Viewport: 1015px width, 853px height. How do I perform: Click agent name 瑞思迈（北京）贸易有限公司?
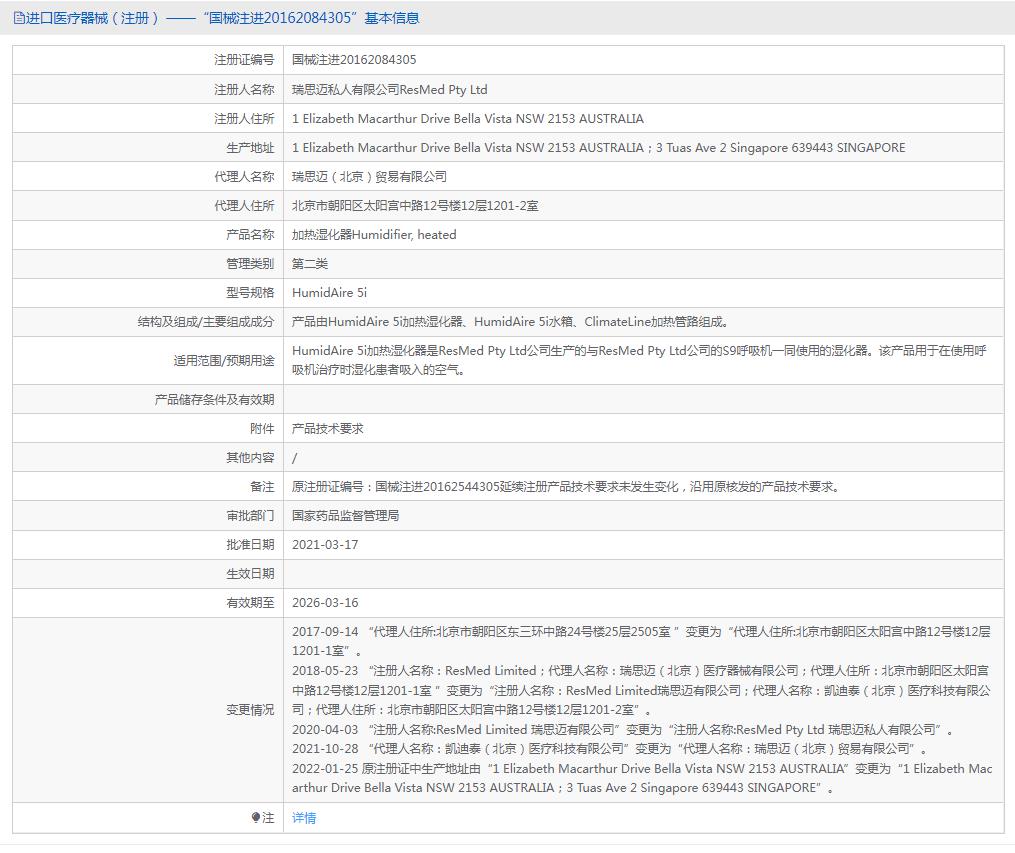pos(369,176)
